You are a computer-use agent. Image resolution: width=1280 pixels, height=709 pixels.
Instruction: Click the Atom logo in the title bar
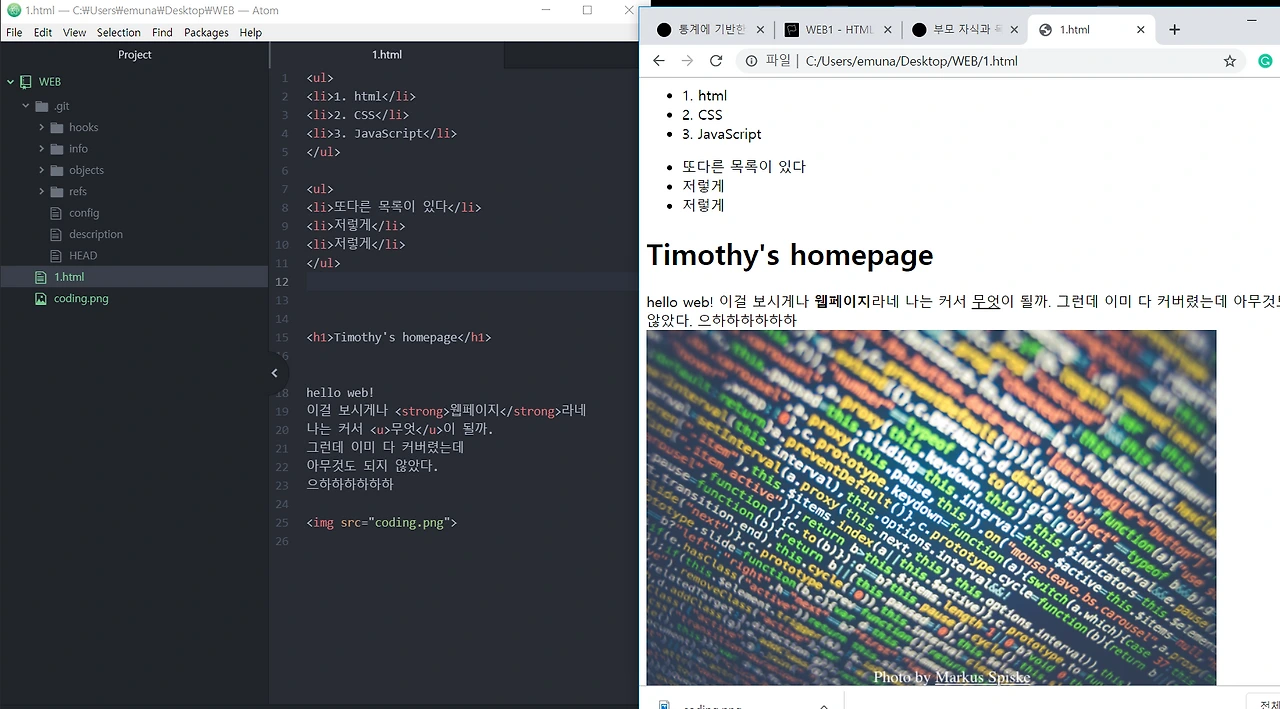14,10
